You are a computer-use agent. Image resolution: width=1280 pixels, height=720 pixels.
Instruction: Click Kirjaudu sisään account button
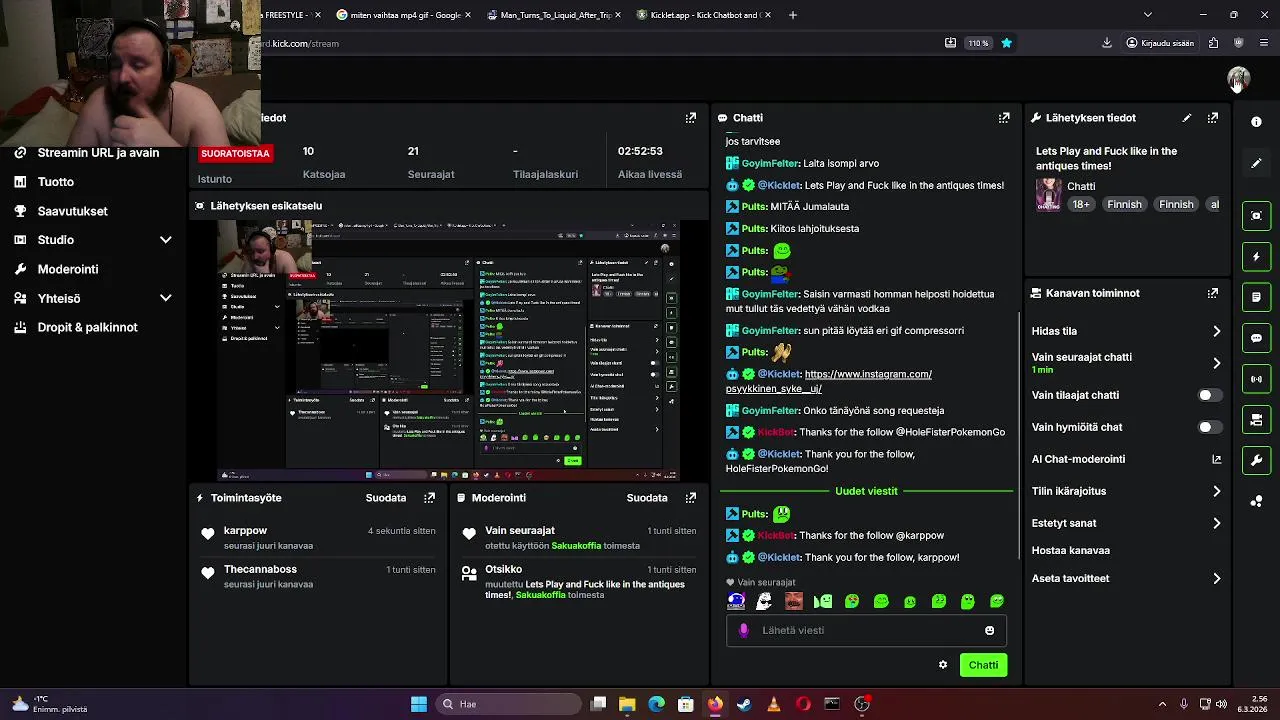1160,43
